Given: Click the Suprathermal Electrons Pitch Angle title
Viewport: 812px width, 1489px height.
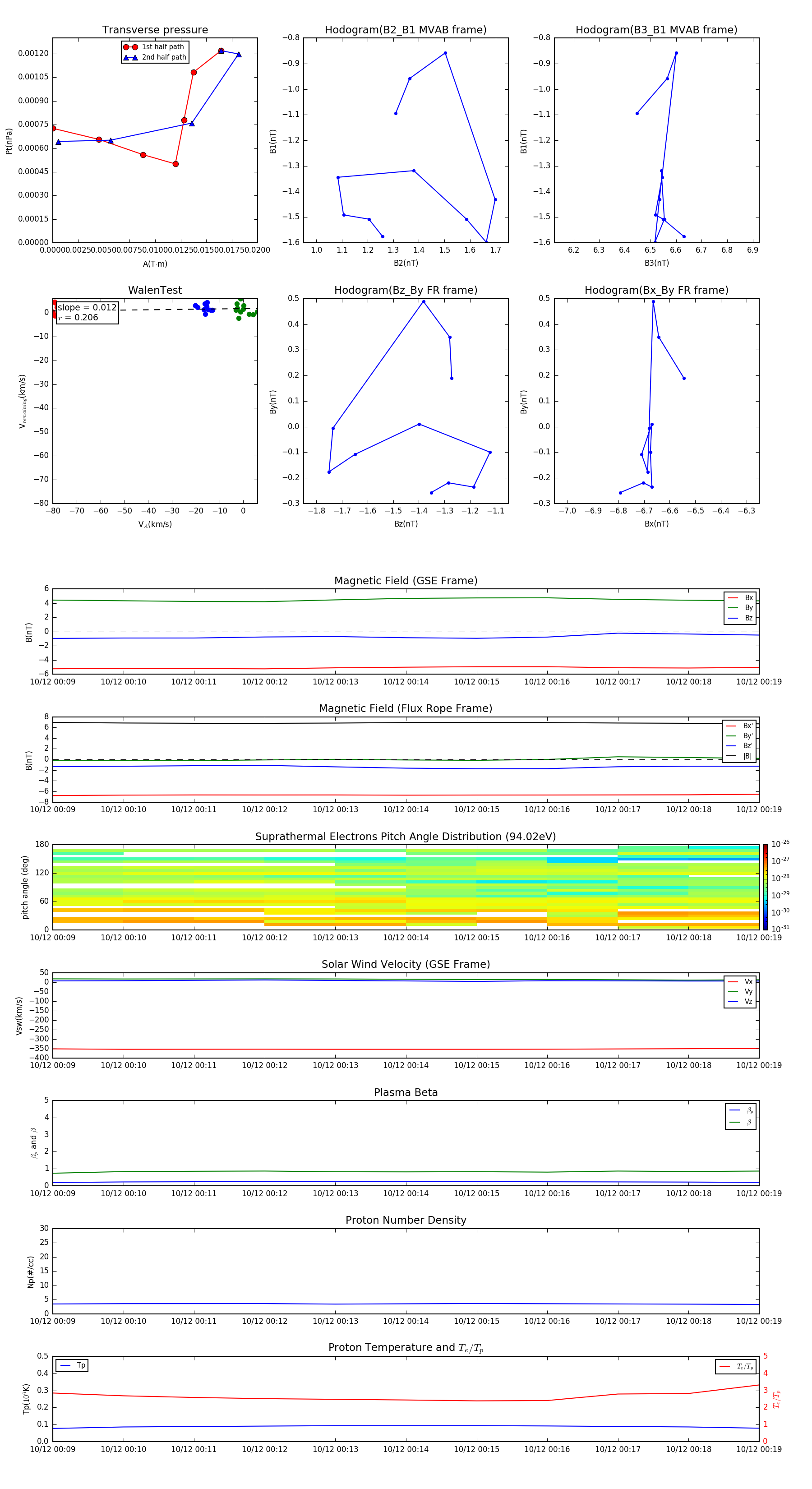Looking at the screenshot, I should (x=406, y=837).
